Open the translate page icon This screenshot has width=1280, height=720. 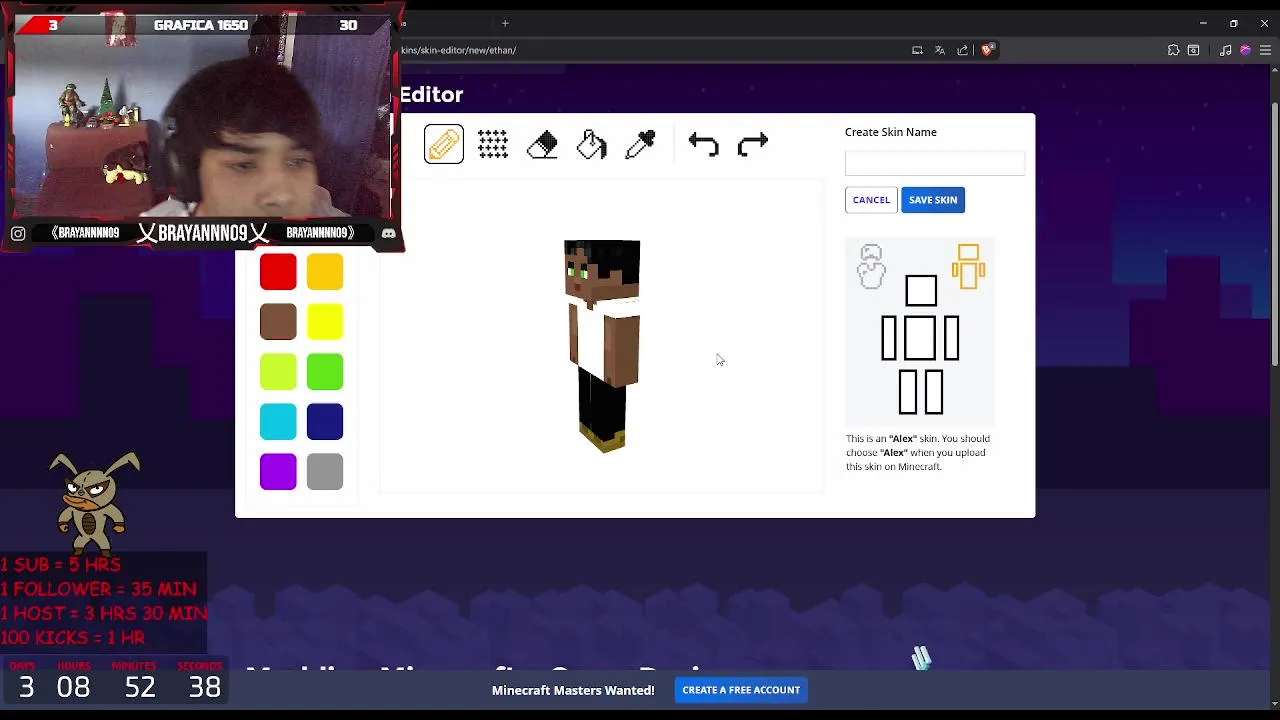(x=940, y=50)
